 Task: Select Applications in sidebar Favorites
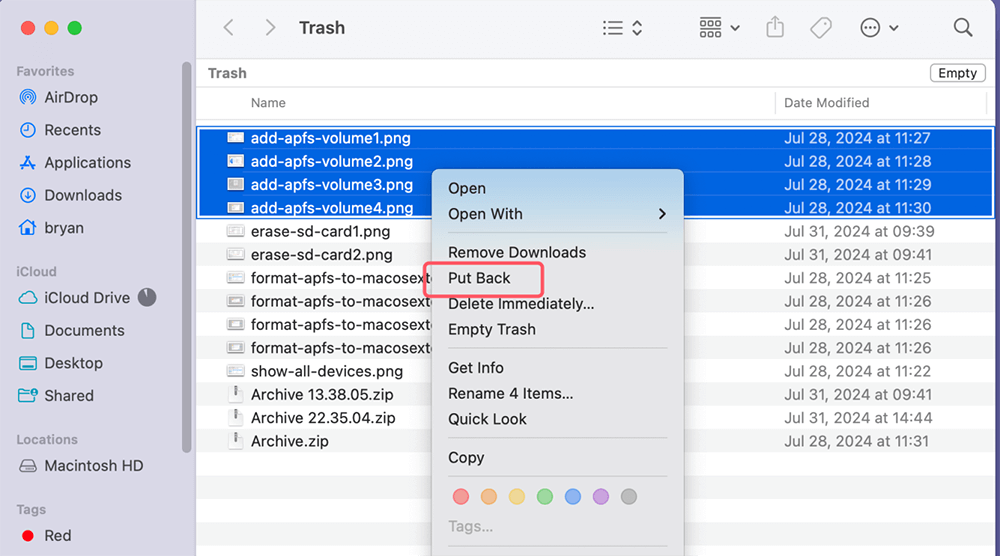(x=87, y=163)
